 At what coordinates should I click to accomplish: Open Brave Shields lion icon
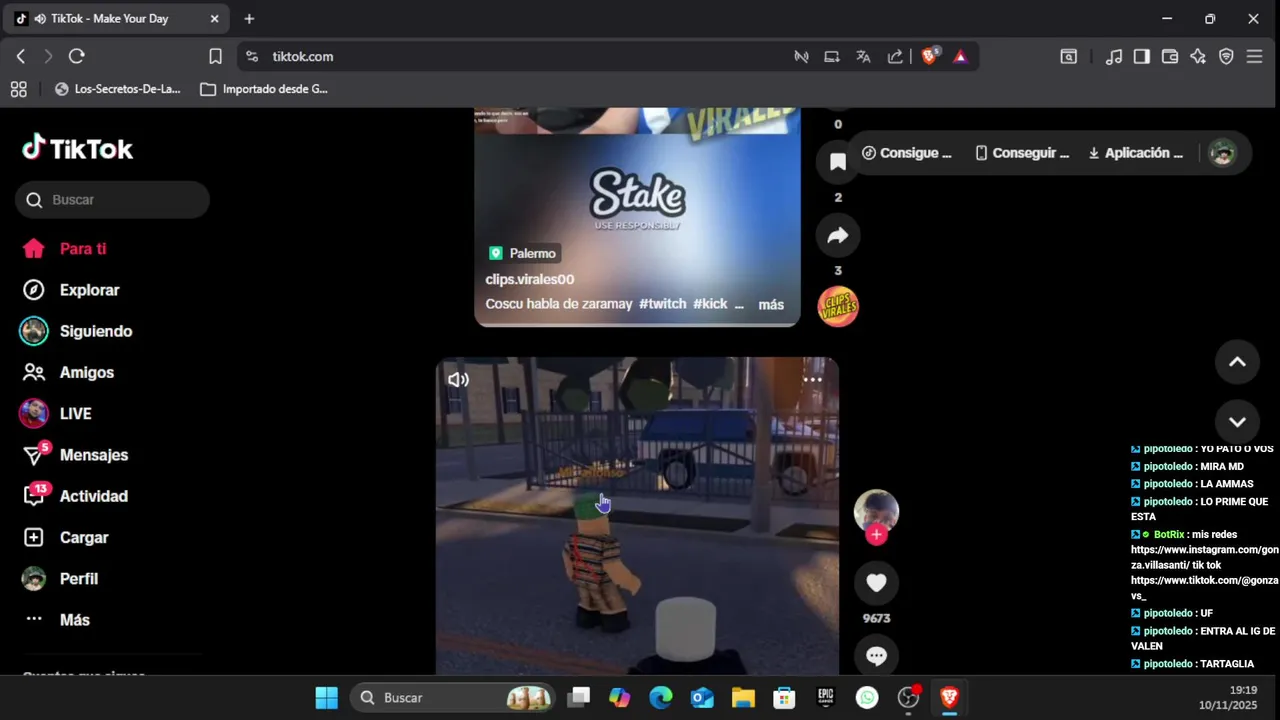tap(930, 56)
